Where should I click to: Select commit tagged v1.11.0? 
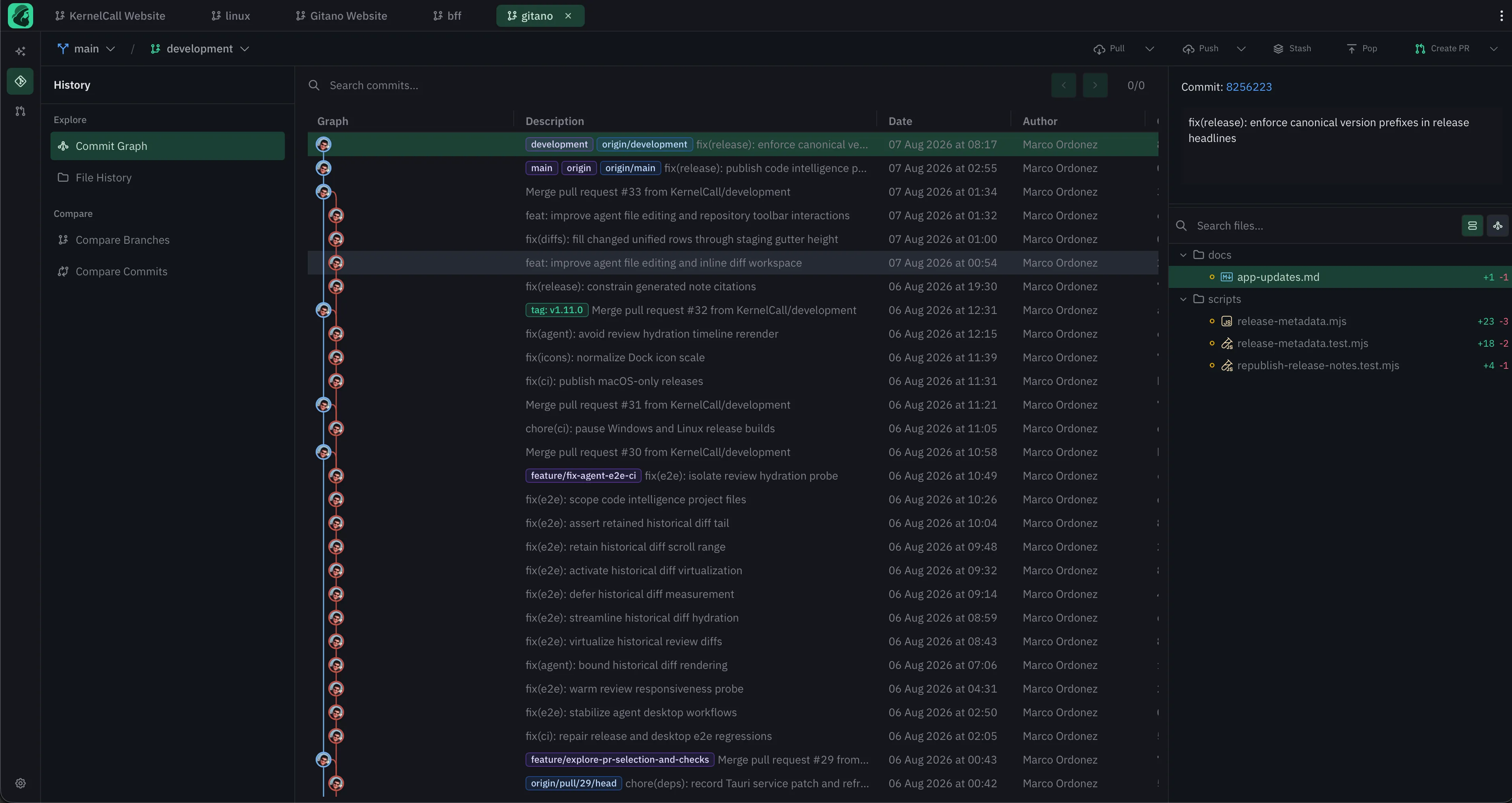[x=732, y=310]
